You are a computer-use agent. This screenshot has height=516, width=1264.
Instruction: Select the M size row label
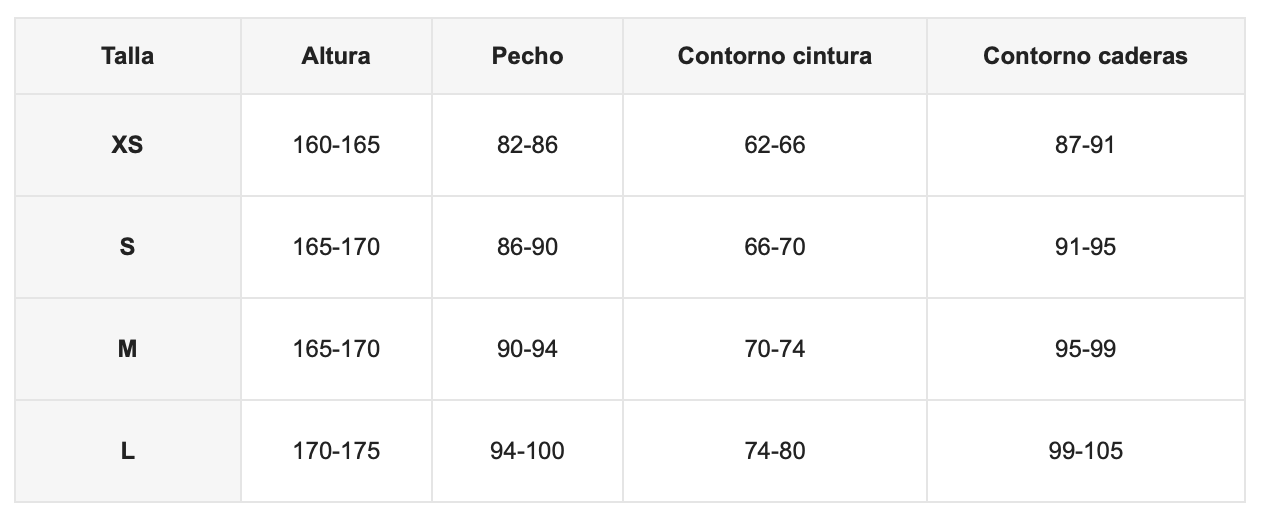[x=127, y=349]
